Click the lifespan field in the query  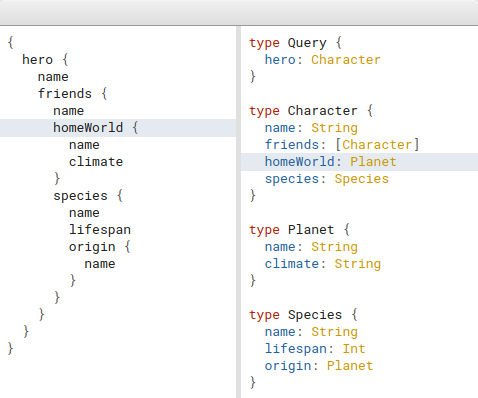point(100,230)
